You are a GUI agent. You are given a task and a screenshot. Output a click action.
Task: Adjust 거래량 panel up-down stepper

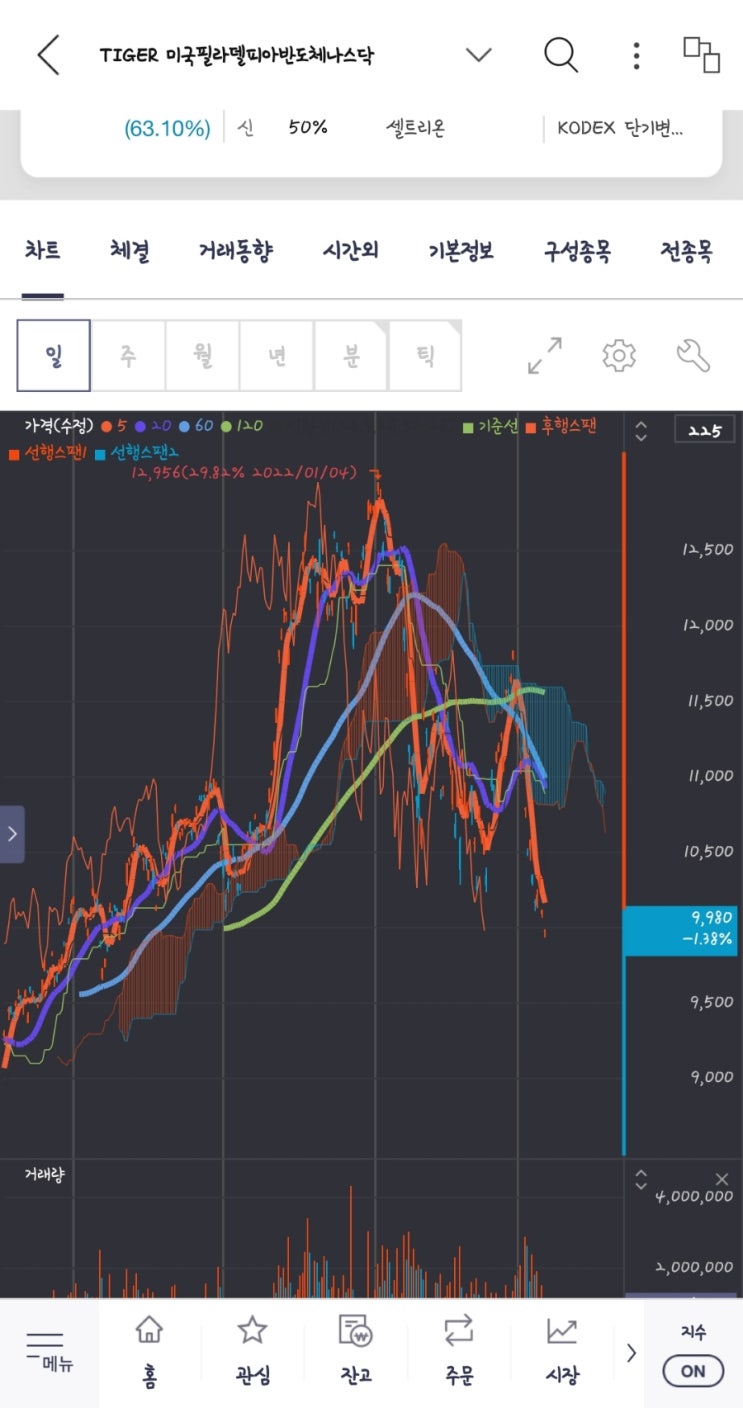(641, 1180)
